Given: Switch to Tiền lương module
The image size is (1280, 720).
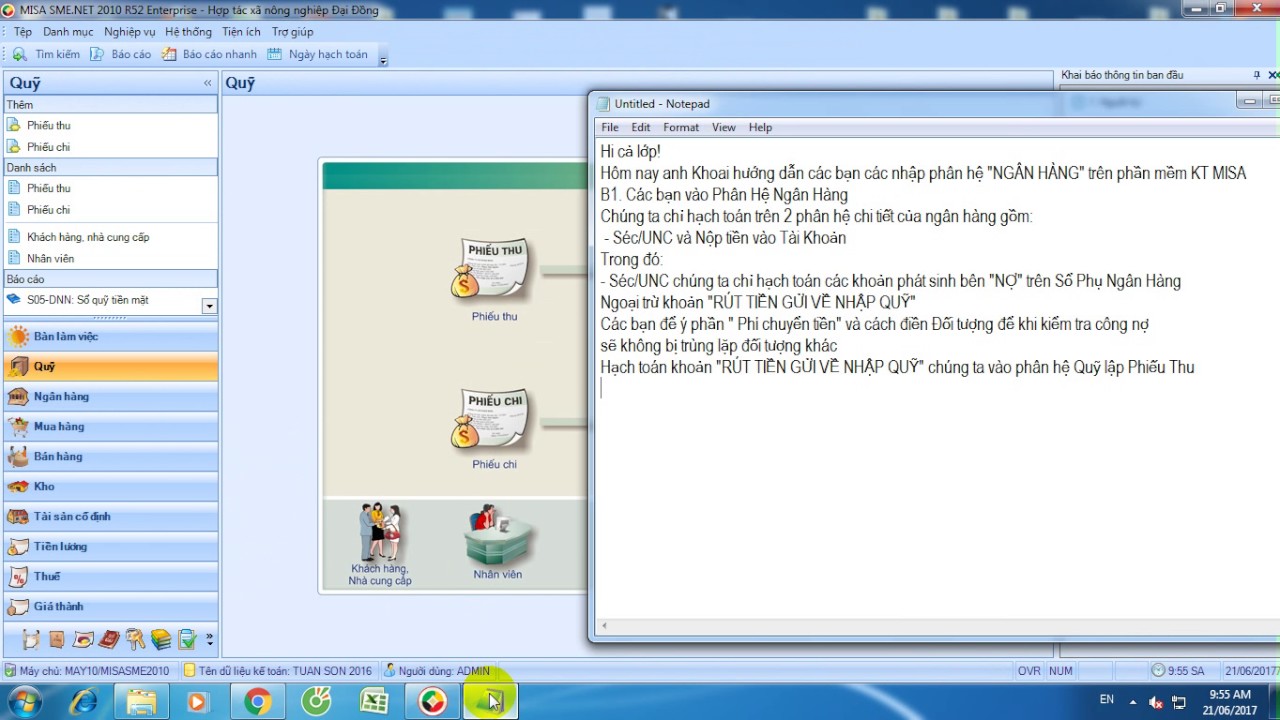Looking at the screenshot, I should tap(110, 547).
